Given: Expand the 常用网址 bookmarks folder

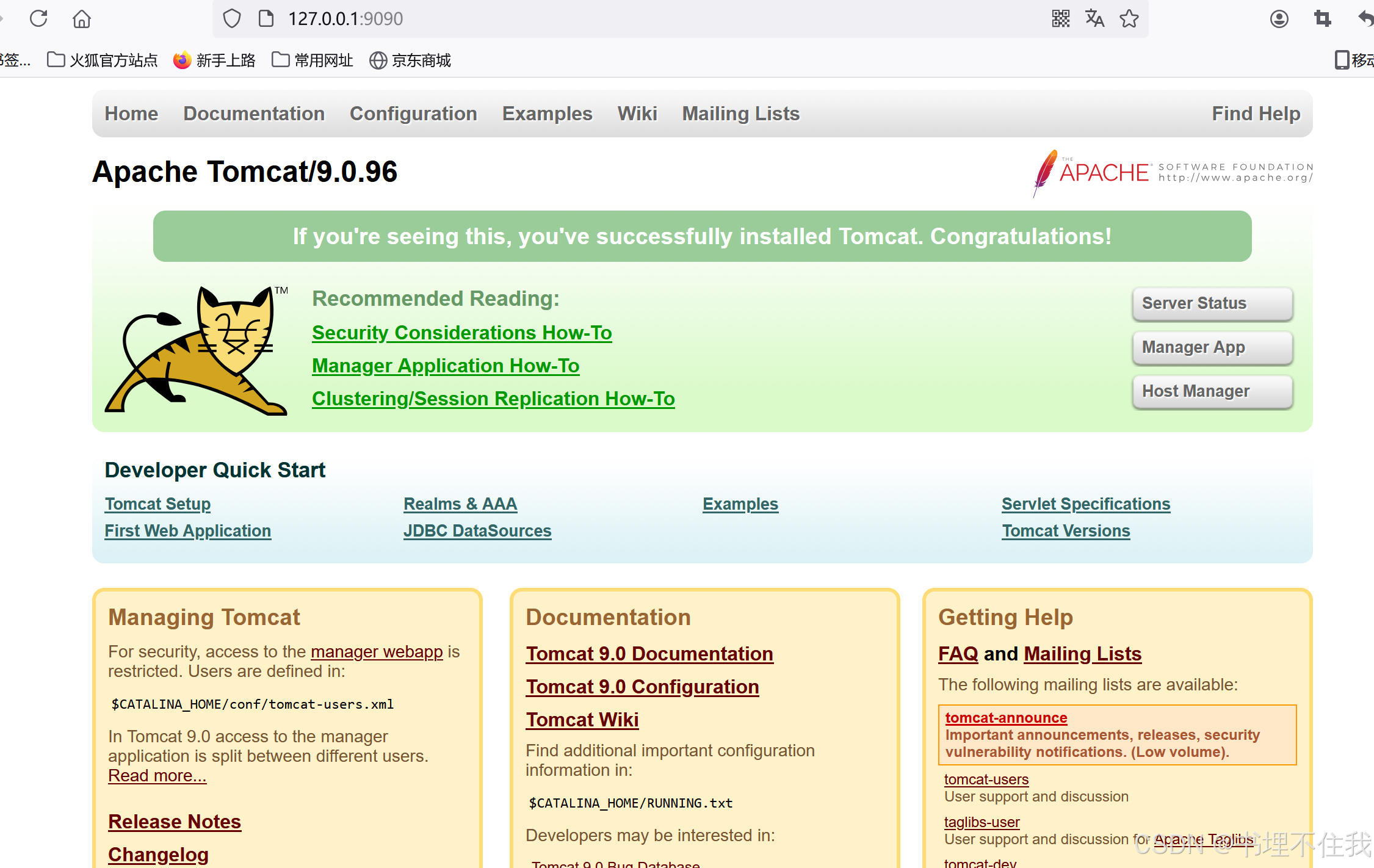Looking at the screenshot, I should coord(313,60).
